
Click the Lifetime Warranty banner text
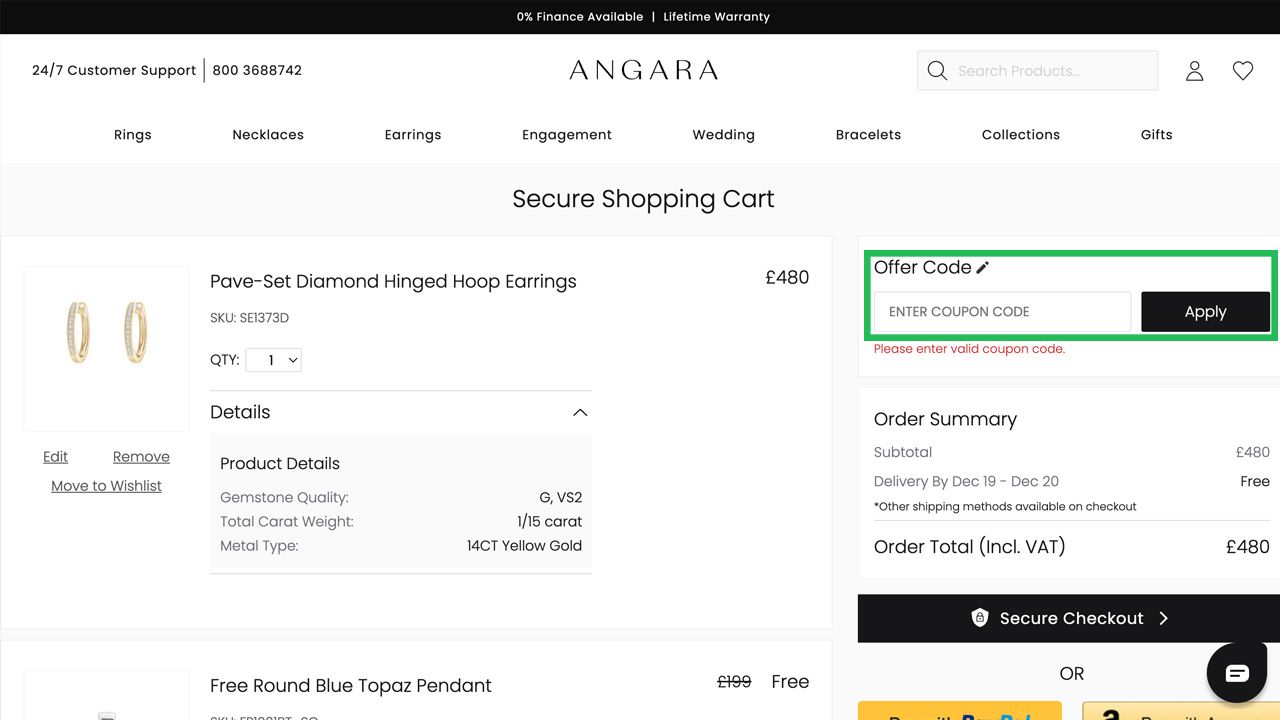[717, 17]
